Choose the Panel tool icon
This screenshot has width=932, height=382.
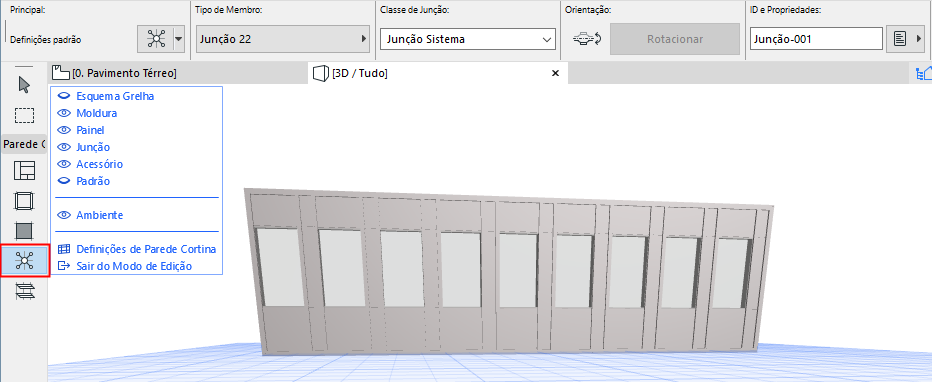pyautogui.click(x=24, y=230)
